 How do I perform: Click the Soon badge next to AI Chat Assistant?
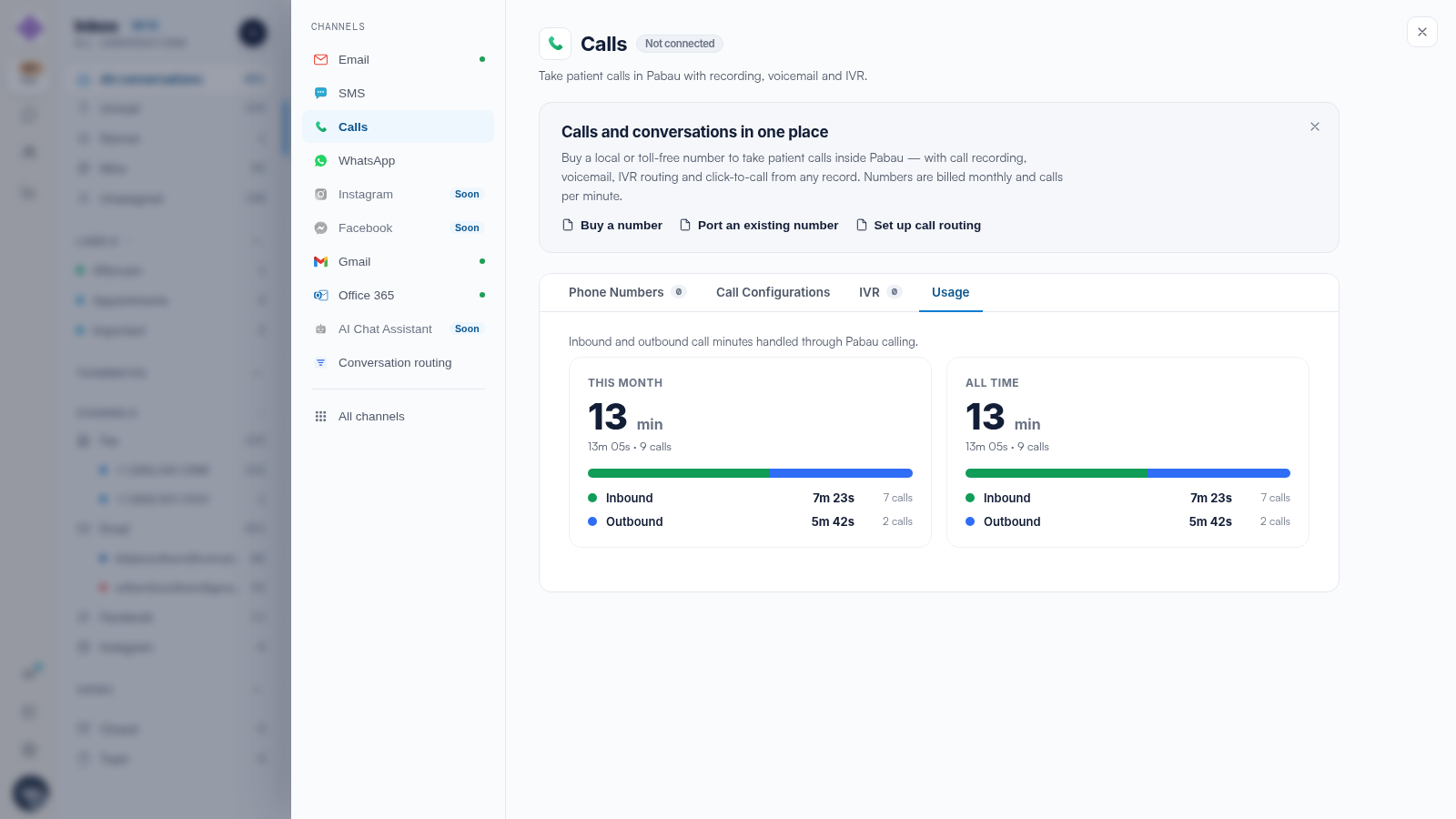[467, 329]
